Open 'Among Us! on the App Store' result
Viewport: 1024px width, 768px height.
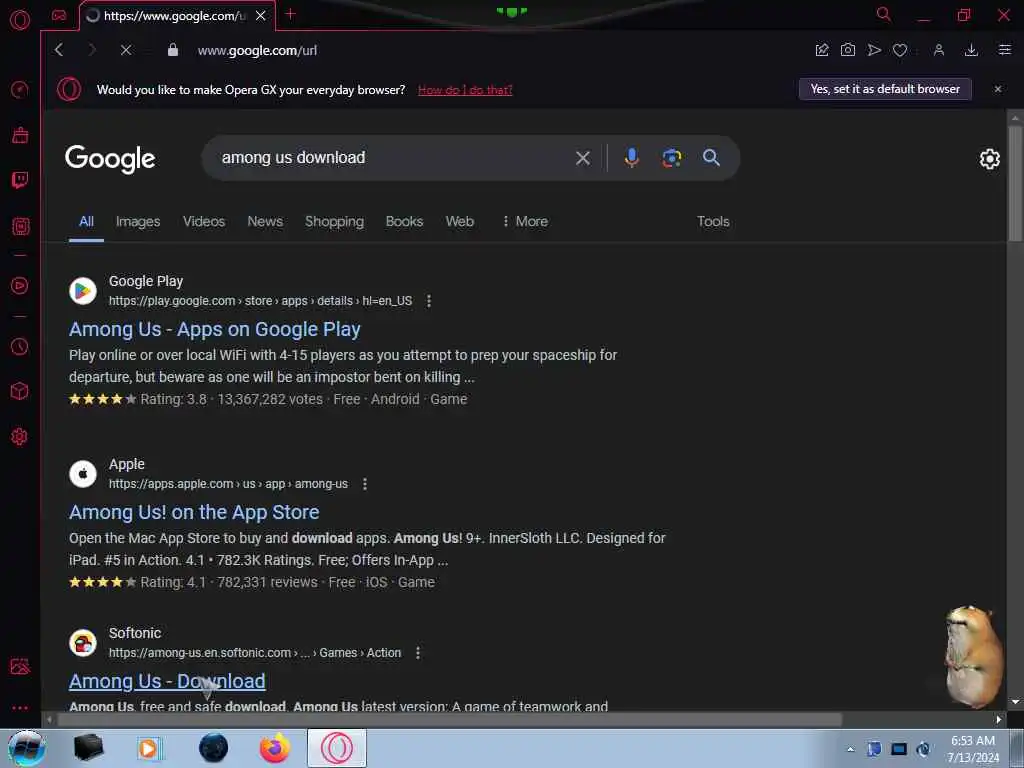coord(194,512)
